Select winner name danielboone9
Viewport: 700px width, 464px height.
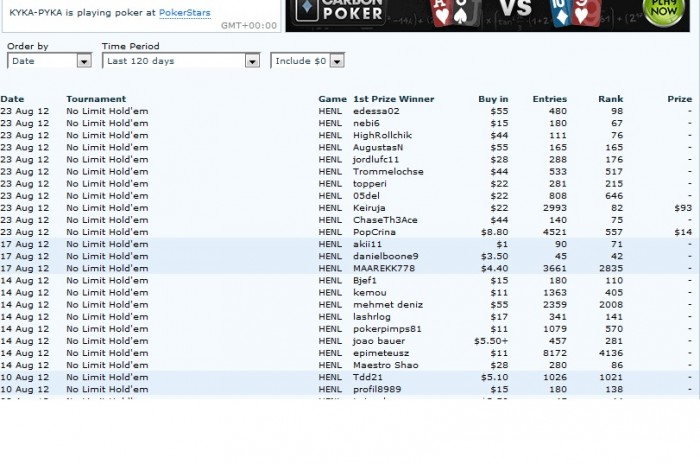pos(386,256)
